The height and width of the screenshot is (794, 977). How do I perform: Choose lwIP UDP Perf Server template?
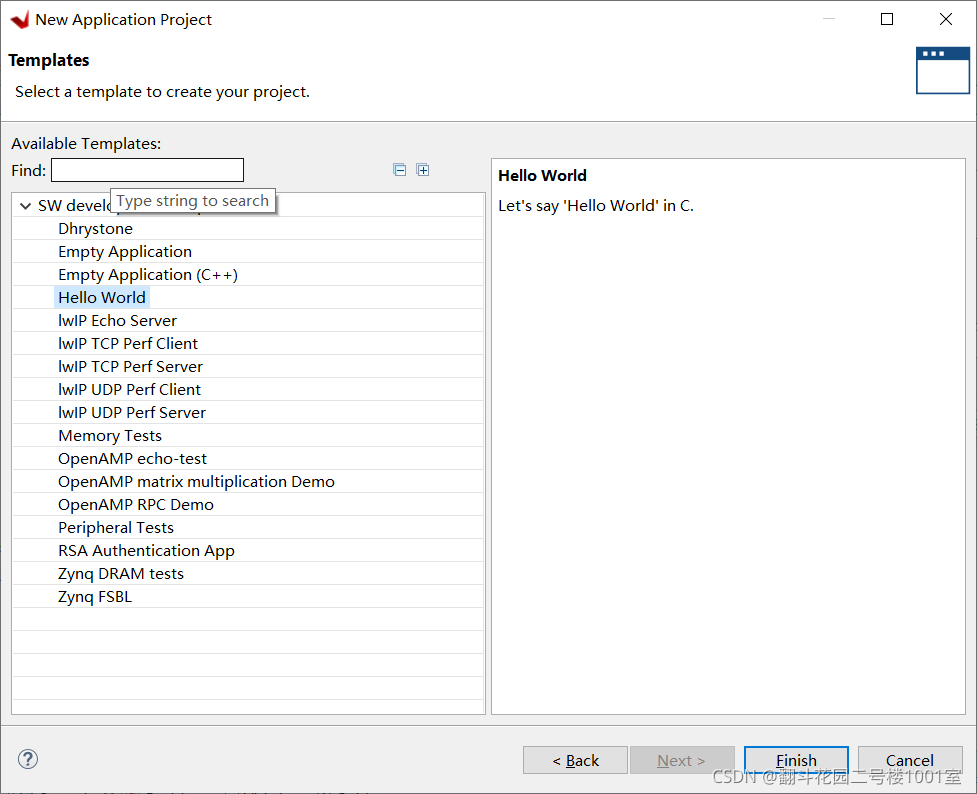pyautogui.click(x=132, y=413)
